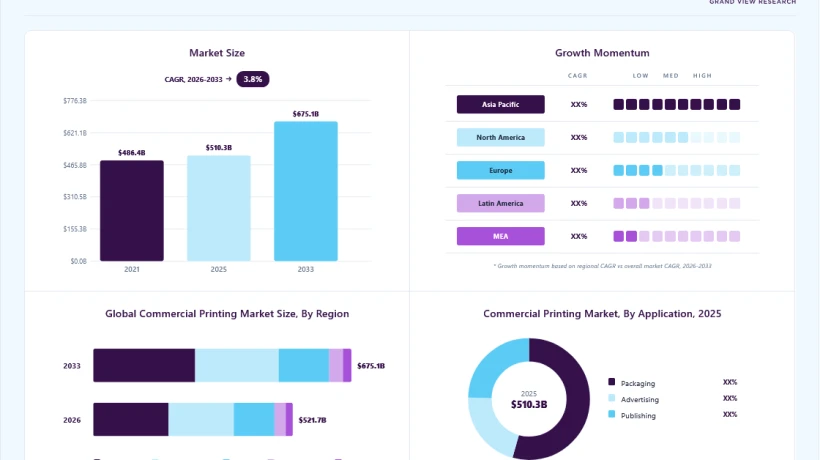Click the Latin America region label
The width and height of the screenshot is (820, 460).
(500, 203)
